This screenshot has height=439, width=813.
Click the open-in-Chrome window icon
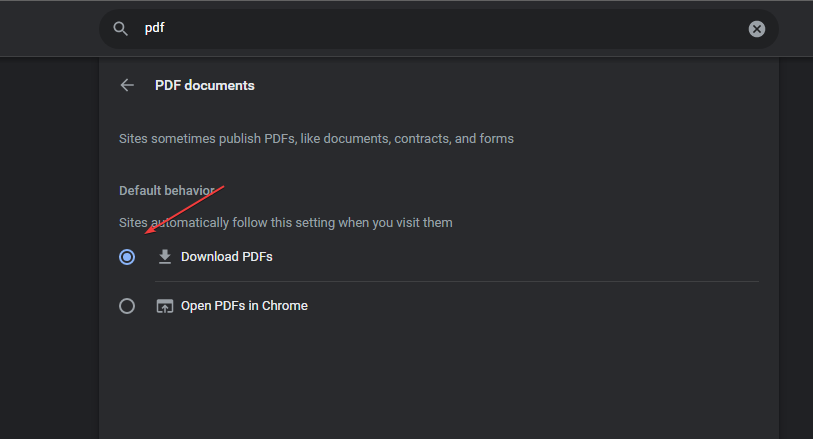(x=165, y=306)
